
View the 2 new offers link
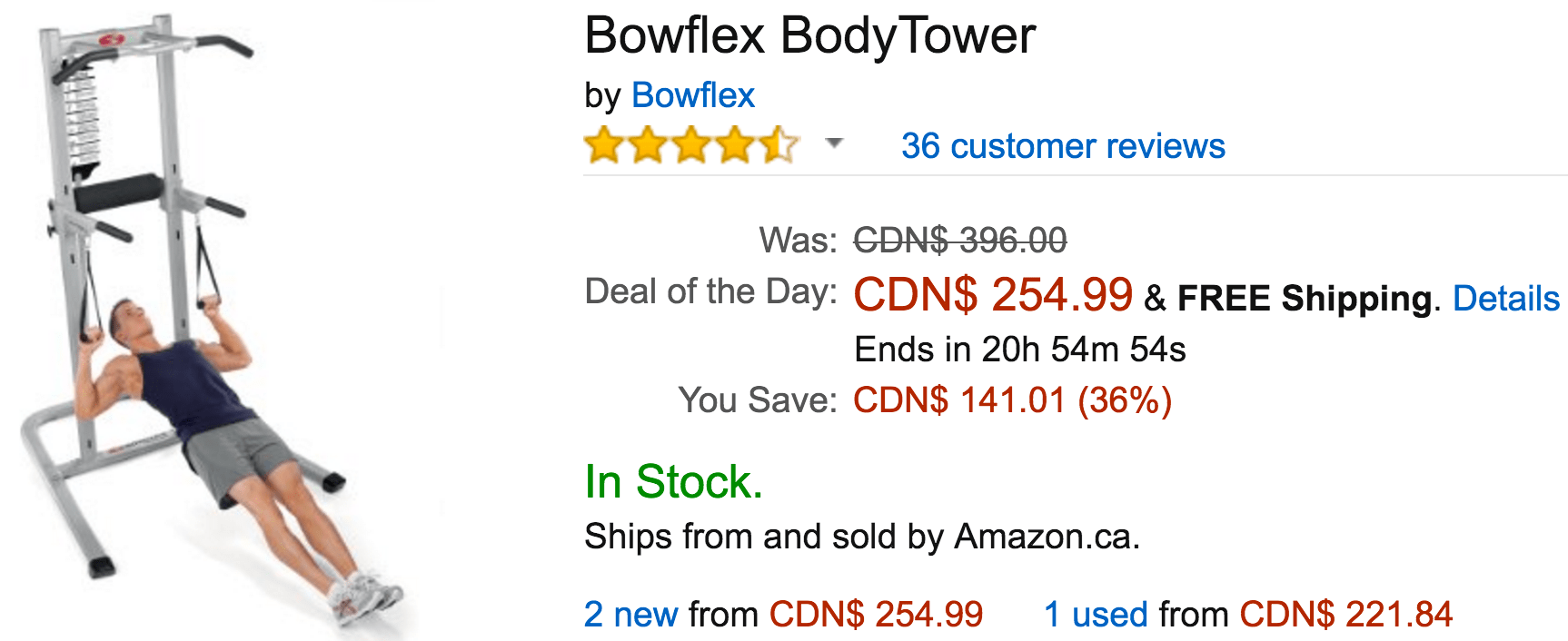[x=630, y=615]
